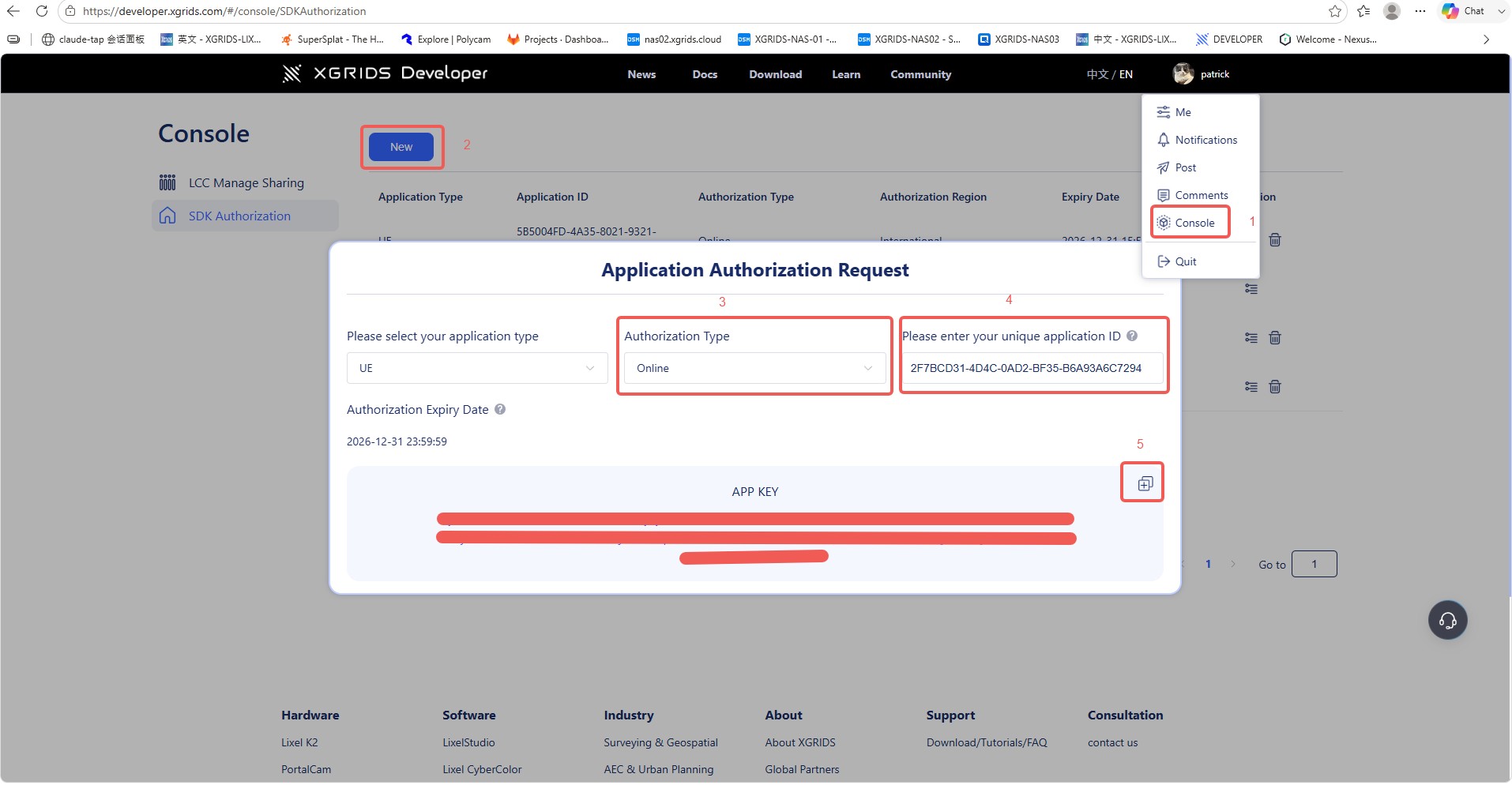Open Comments from the user menu
This screenshot has width=1512, height=785.
pyautogui.click(x=1193, y=195)
